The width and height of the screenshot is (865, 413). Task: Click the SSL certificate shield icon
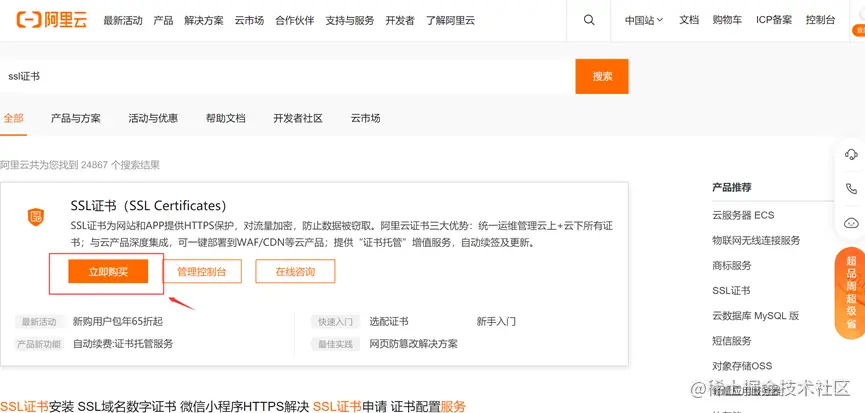[x=36, y=217]
